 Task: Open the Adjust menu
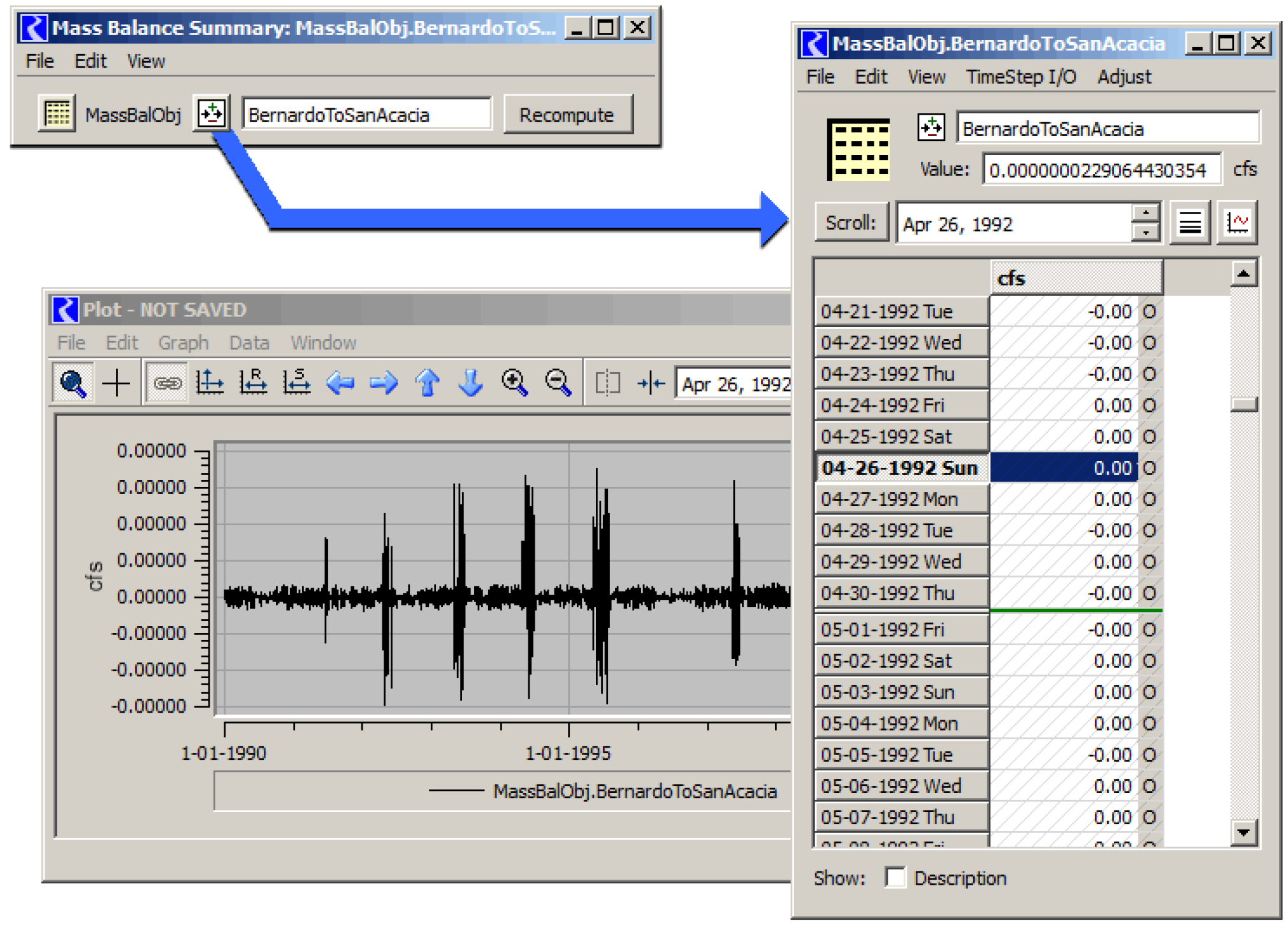pos(1124,77)
